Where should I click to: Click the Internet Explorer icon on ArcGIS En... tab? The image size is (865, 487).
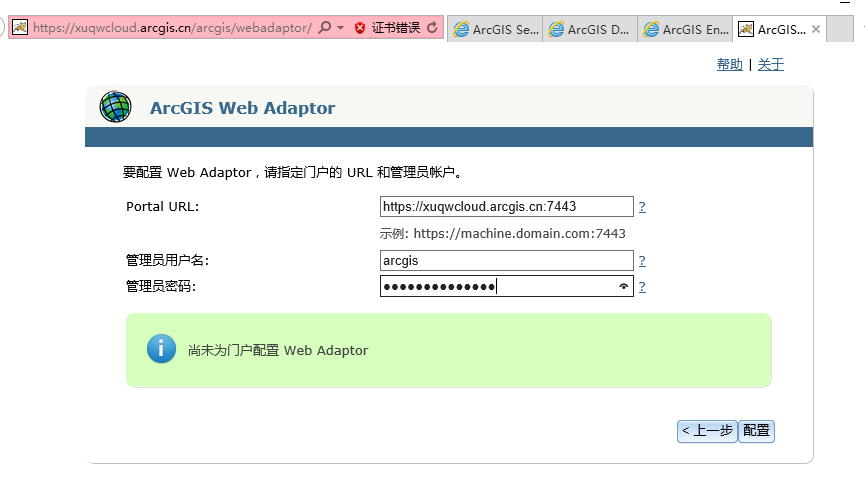[x=651, y=29]
